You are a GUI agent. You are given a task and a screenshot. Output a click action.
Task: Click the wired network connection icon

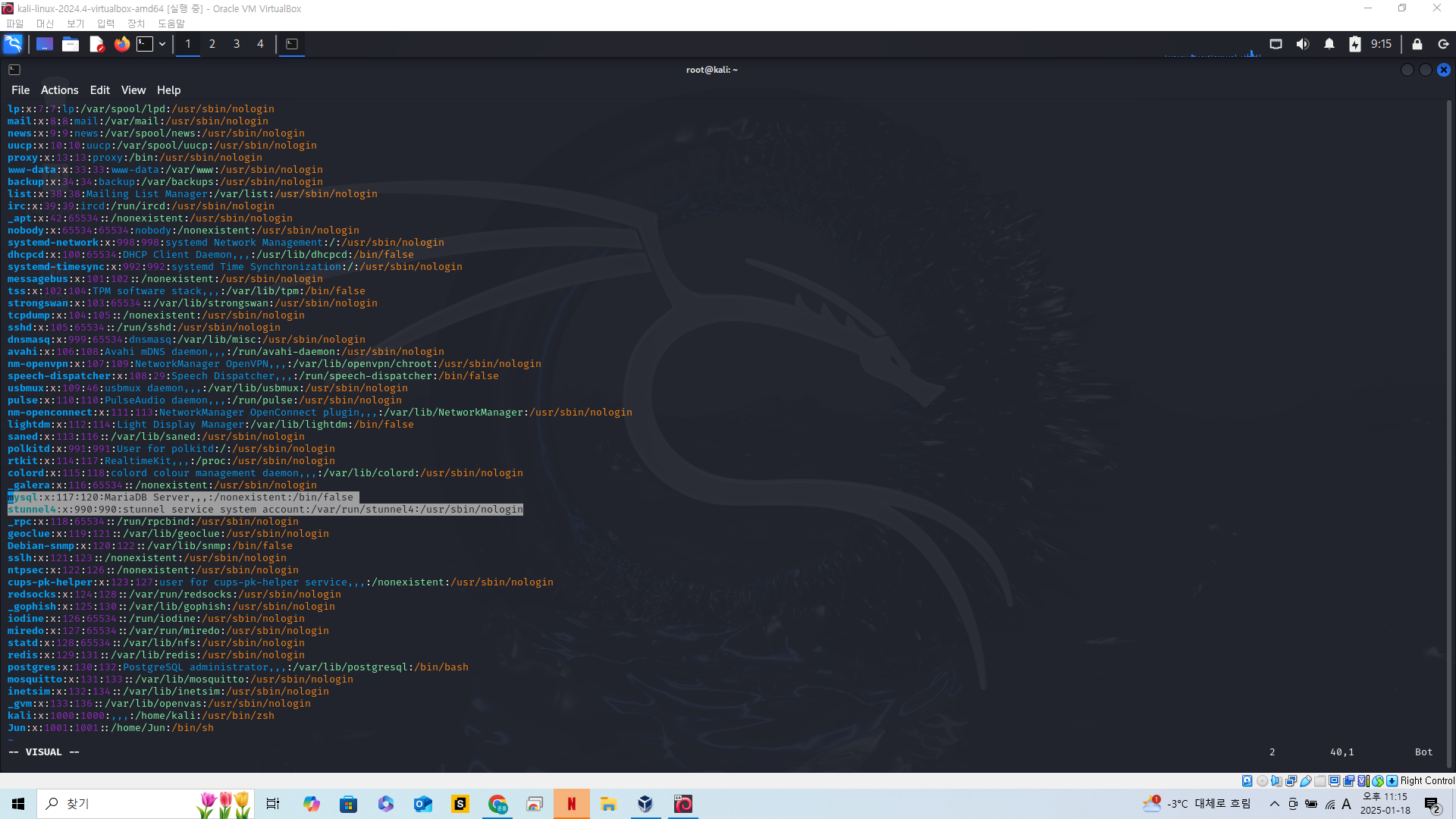point(1276,44)
